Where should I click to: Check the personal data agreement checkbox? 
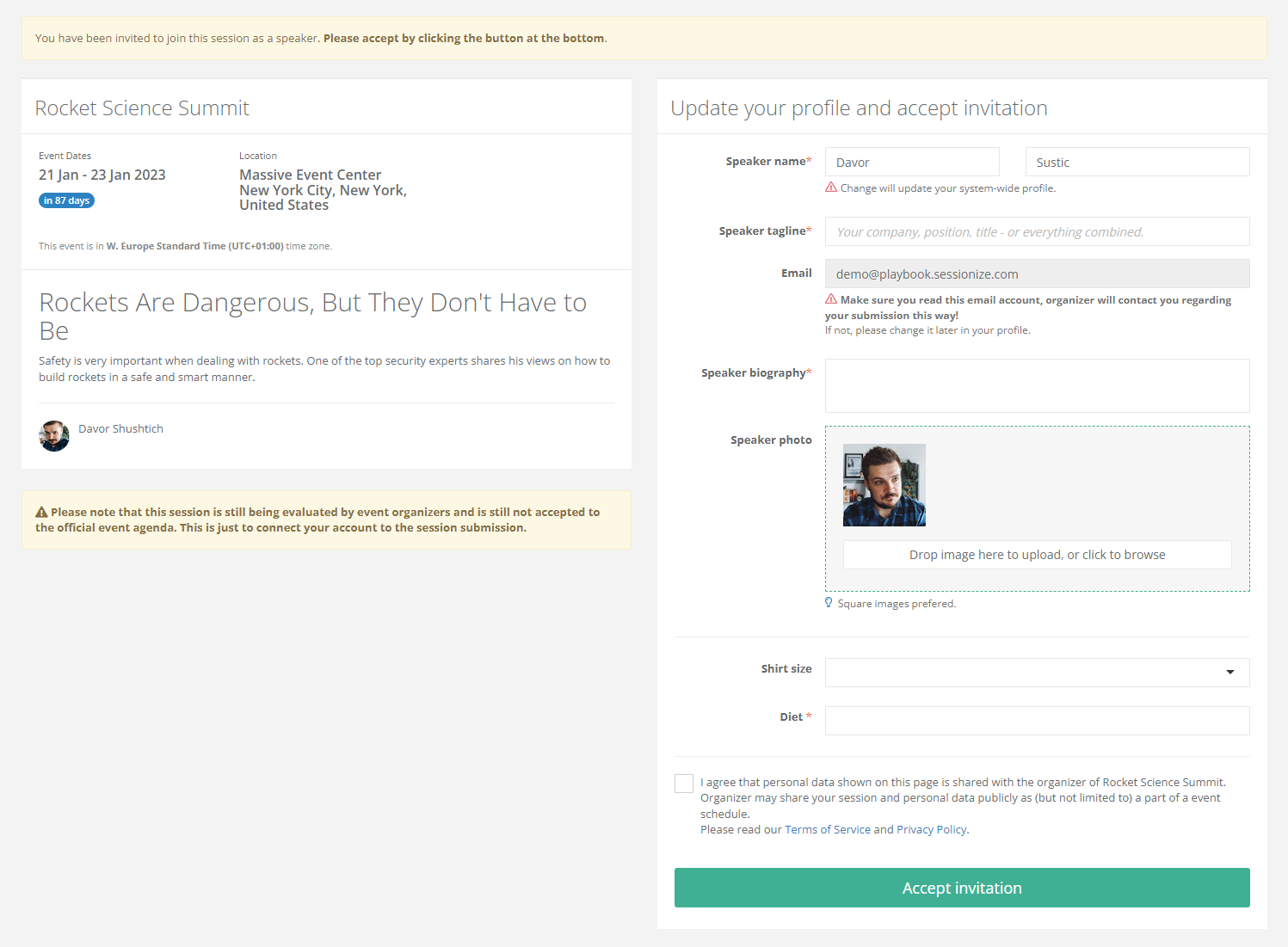(x=684, y=784)
